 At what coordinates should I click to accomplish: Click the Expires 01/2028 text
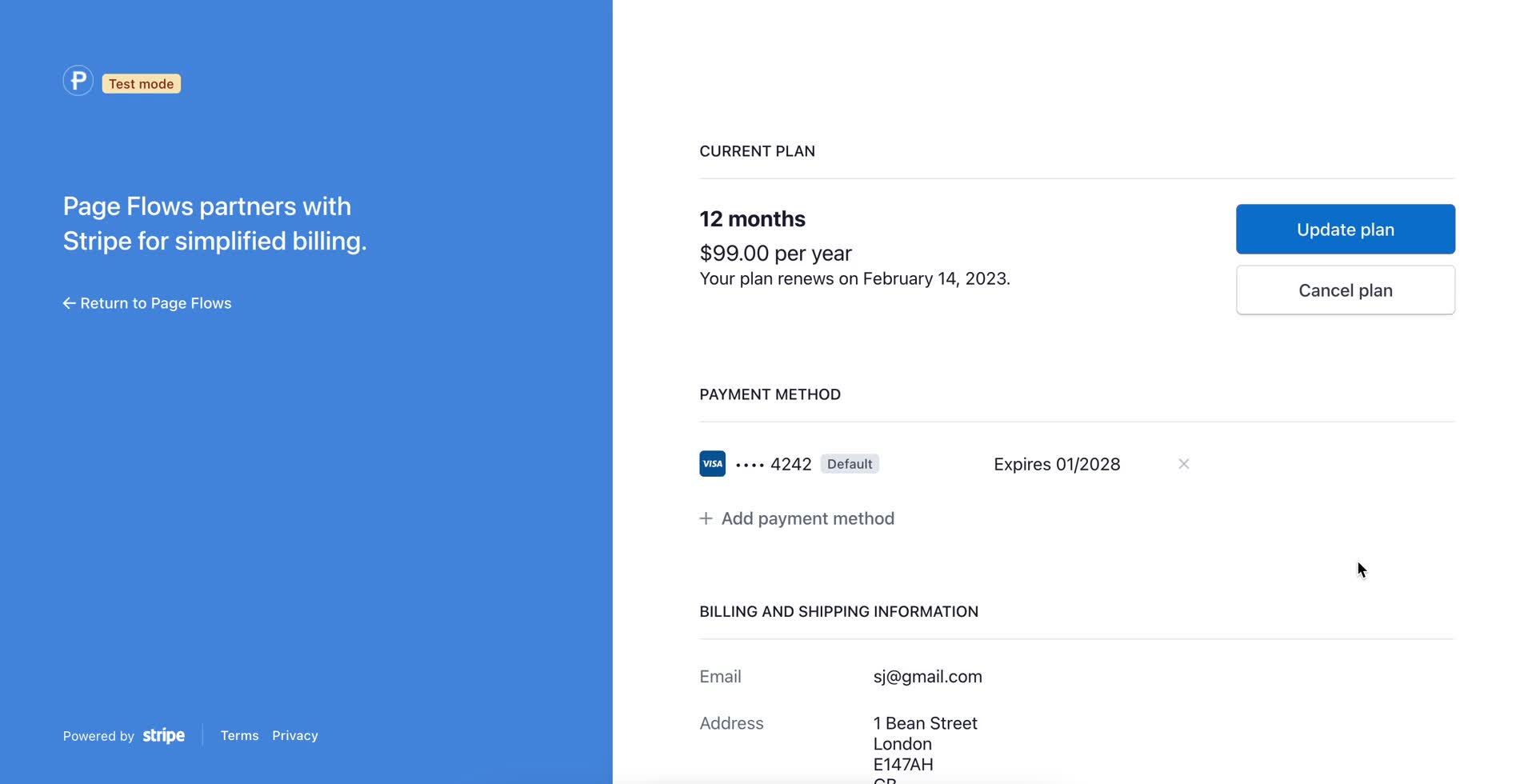(1057, 464)
